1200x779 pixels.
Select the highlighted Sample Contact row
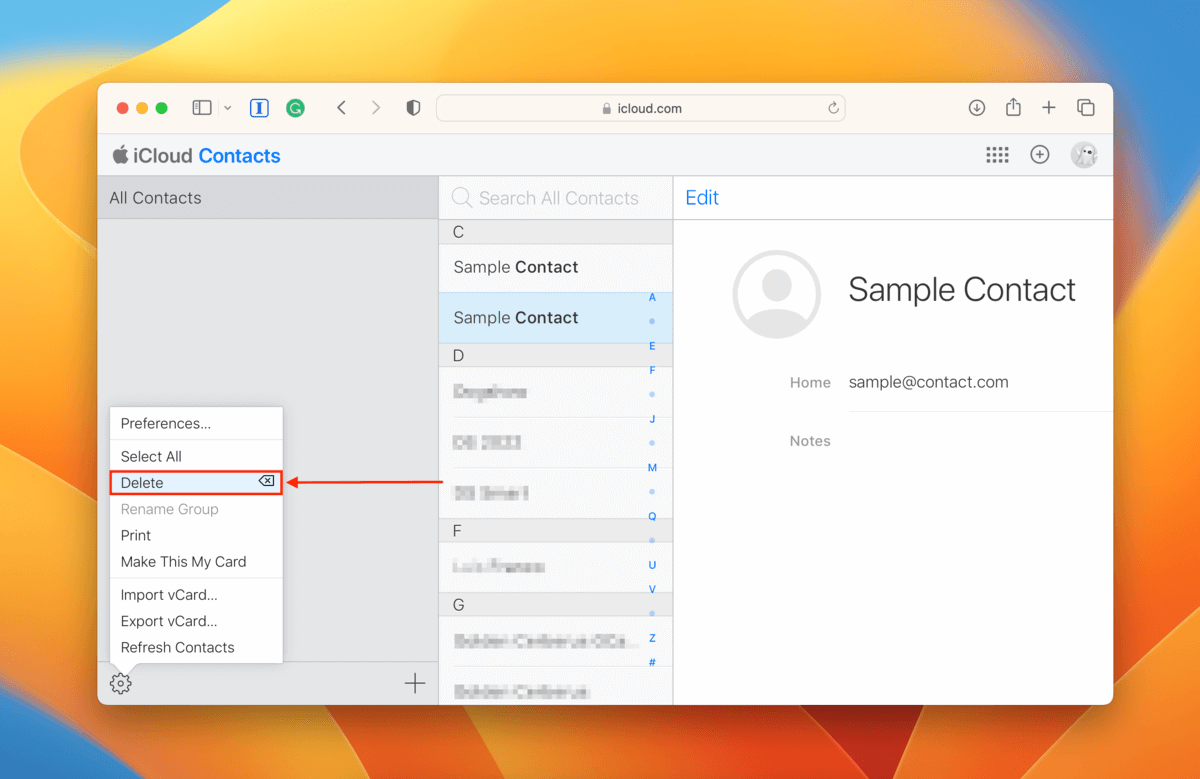click(556, 318)
